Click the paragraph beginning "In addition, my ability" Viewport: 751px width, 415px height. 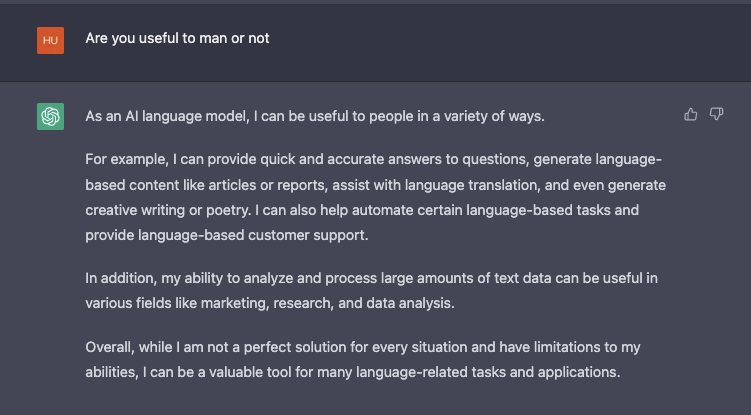[x=370, y=291]
